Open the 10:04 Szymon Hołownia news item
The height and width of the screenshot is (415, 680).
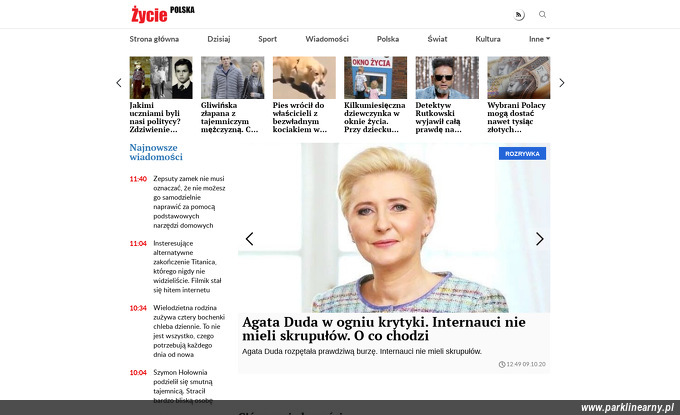tap(183, 386)
